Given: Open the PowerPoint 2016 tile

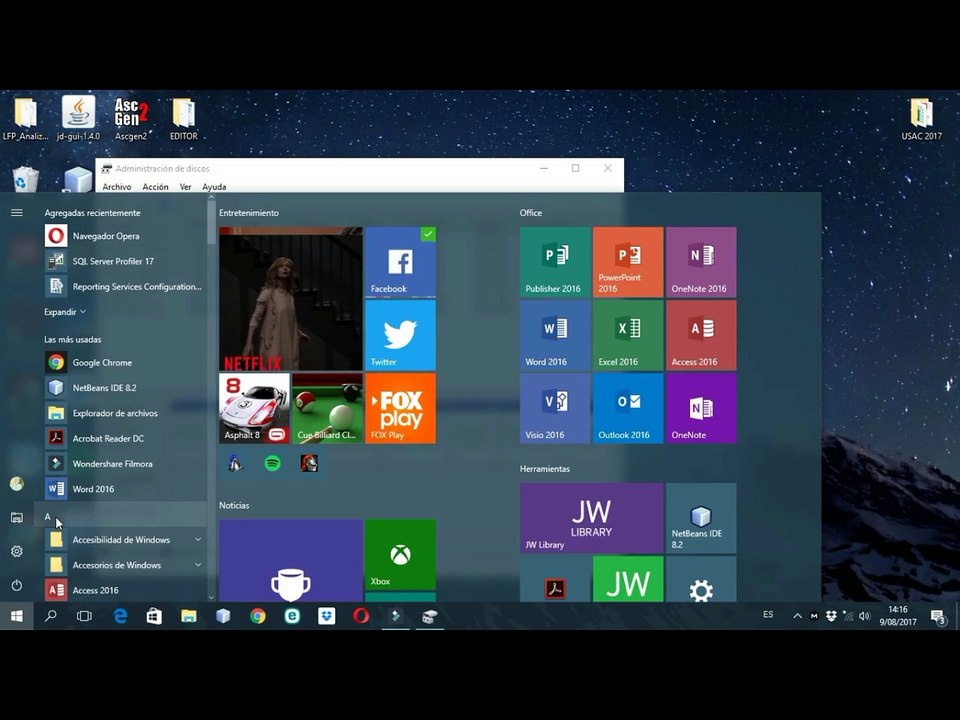Looking at the screenshot, I should [628, 262].
